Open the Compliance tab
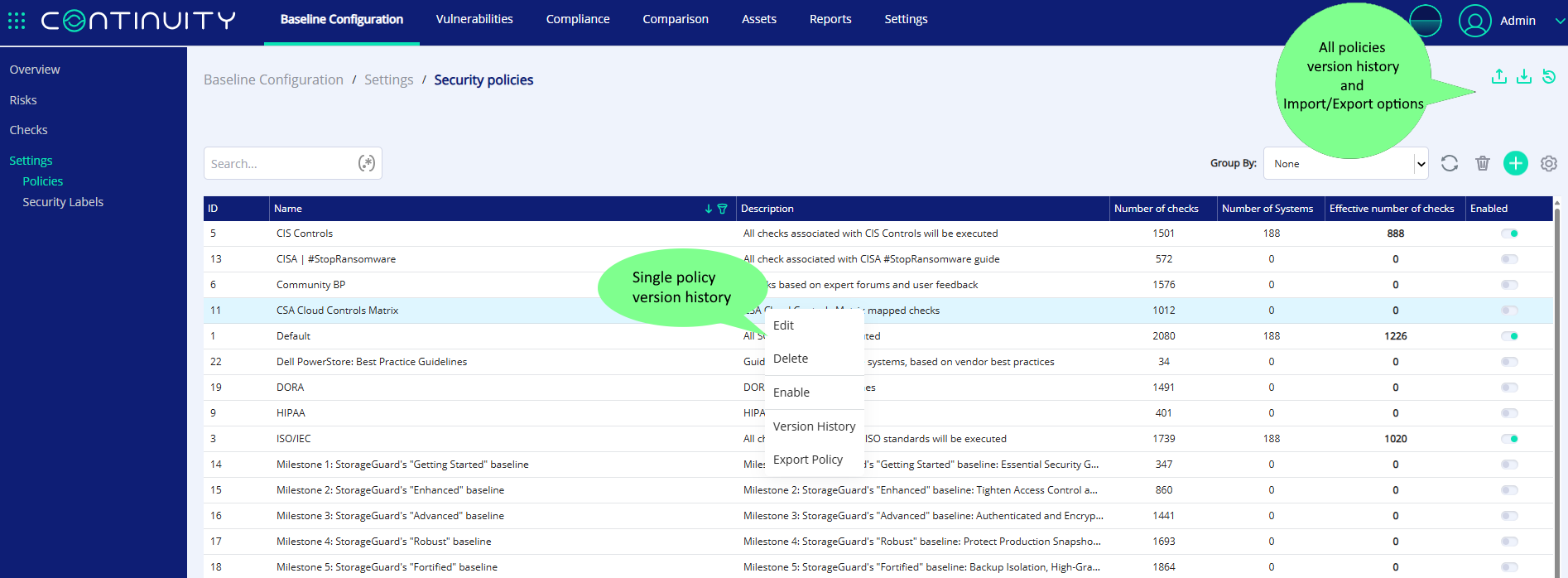The image size is (1568, 578). coord(578,19)
